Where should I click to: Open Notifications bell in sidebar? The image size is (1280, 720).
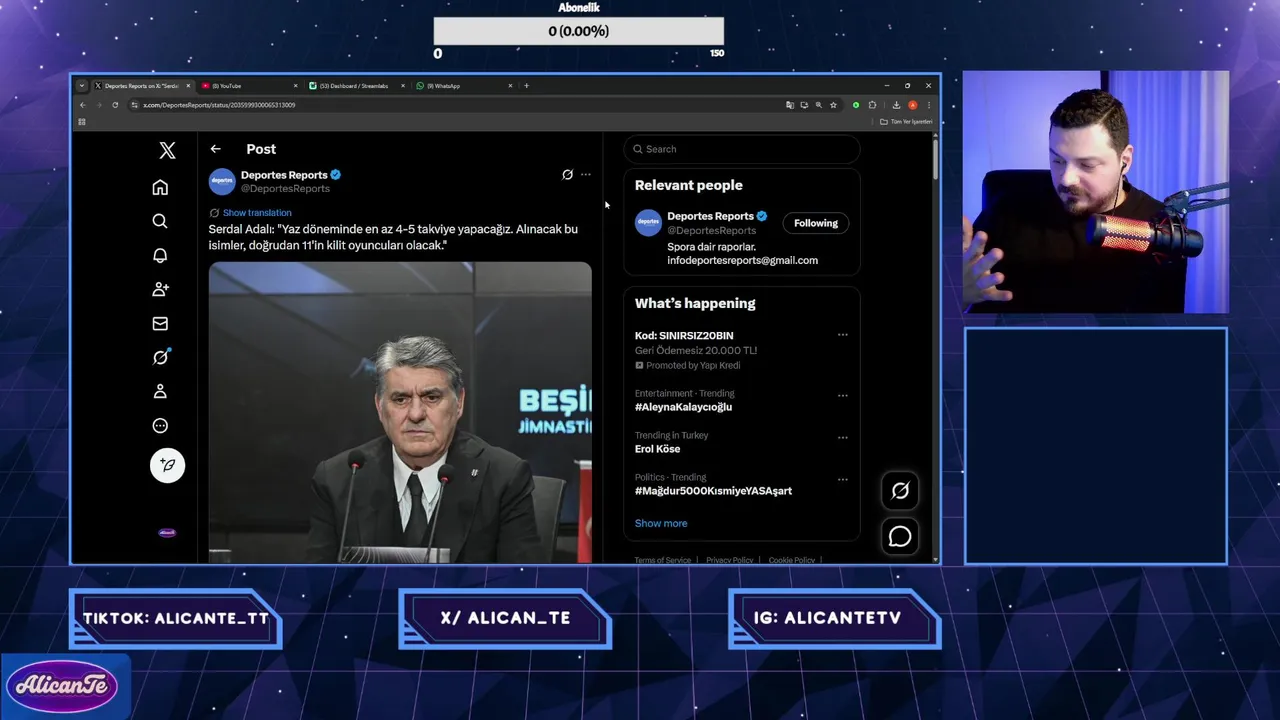(160, 255)
